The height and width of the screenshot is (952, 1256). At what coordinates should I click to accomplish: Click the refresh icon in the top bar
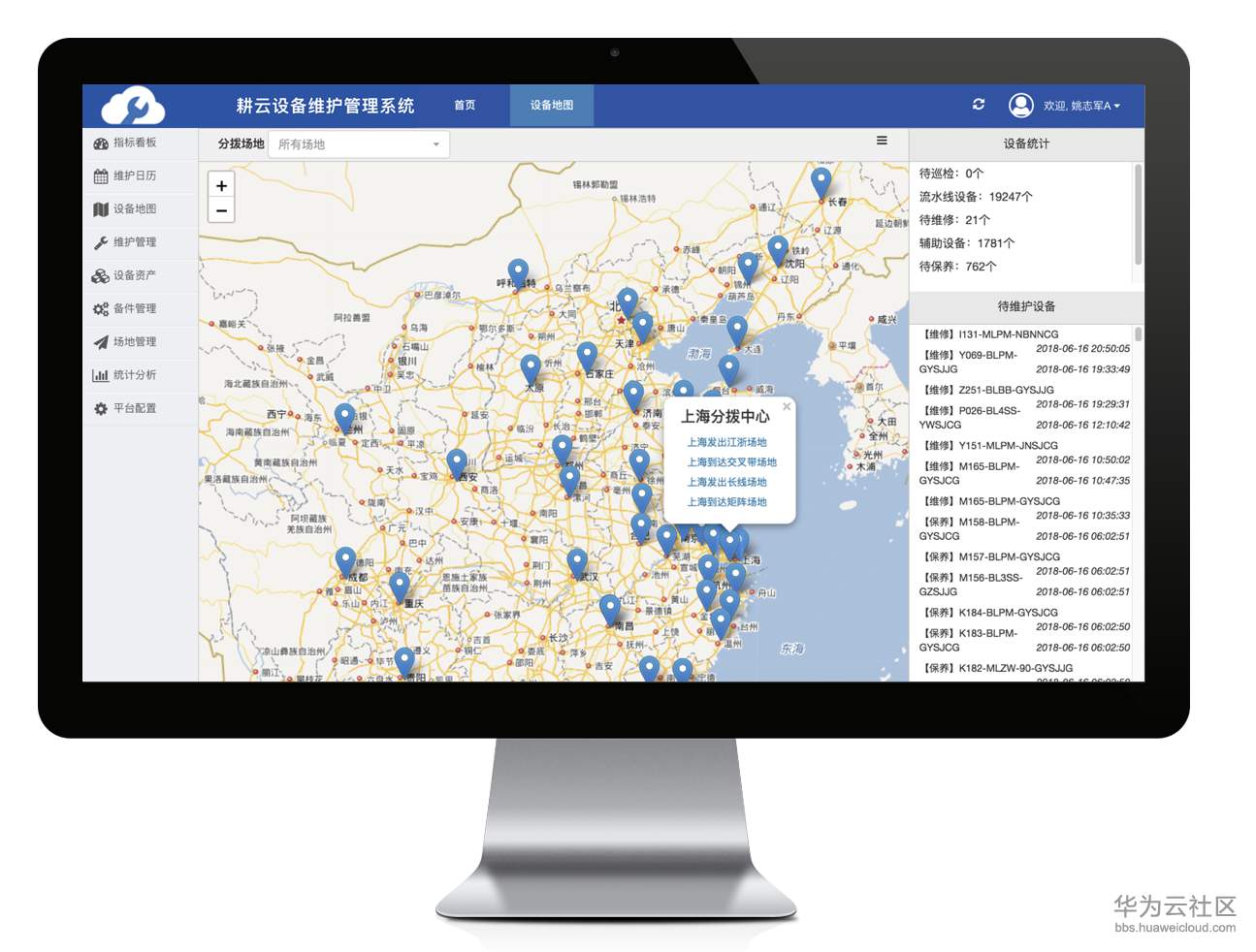pyautogui.click(x=979, y=106)
